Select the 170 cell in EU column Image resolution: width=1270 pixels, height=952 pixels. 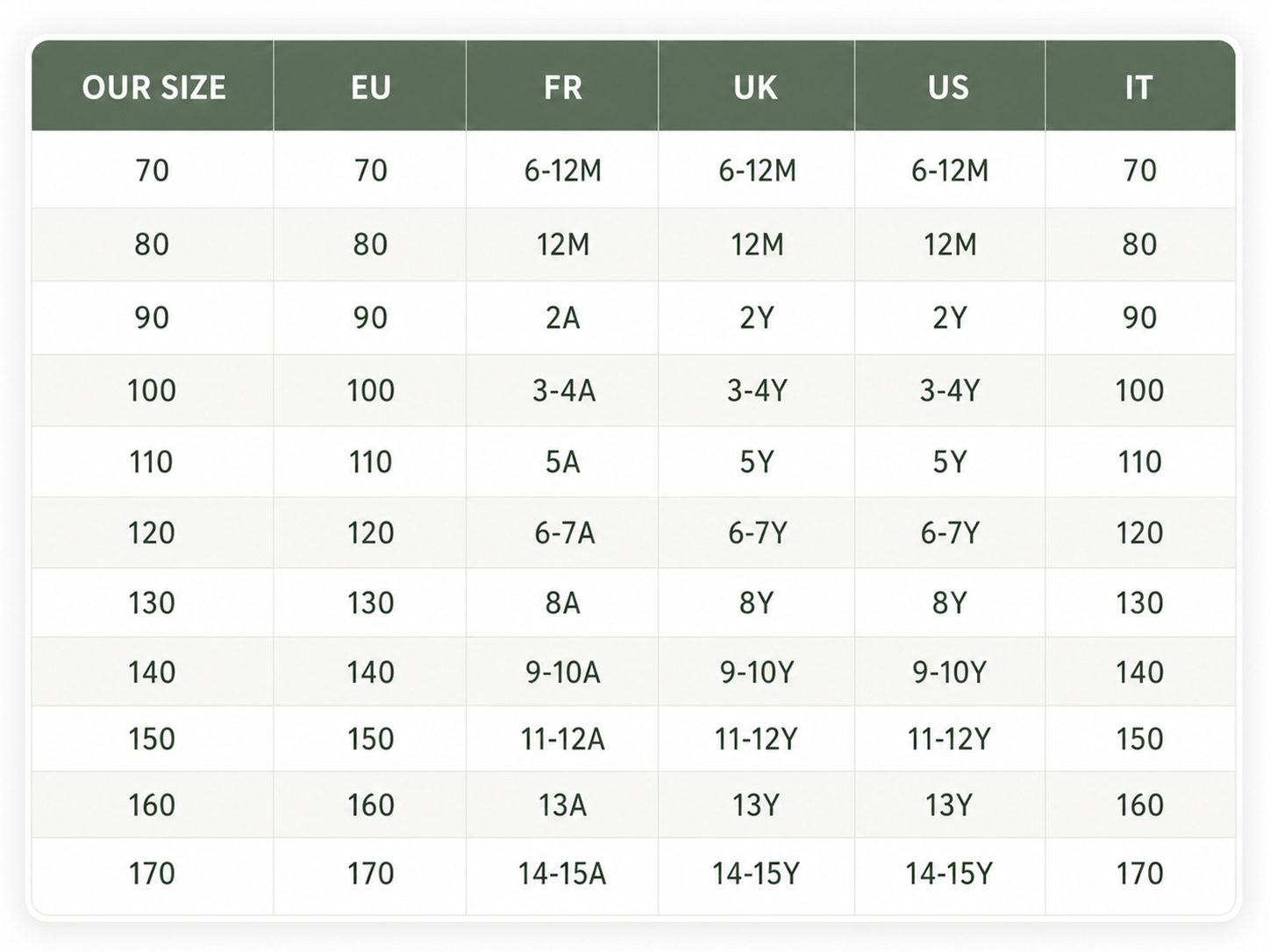tap(370, 873)
